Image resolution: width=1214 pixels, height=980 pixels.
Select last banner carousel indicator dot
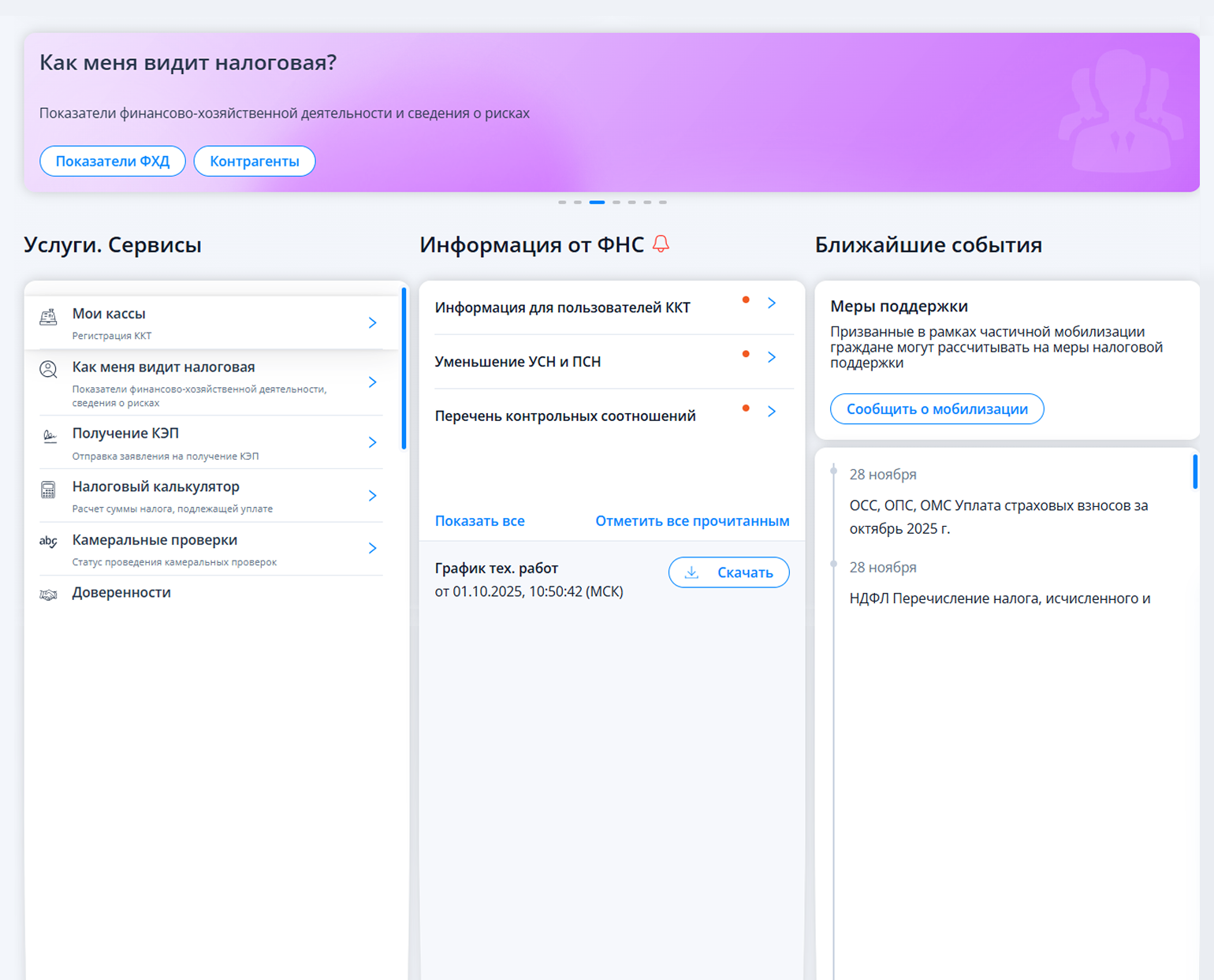click(x=663, y=203)
